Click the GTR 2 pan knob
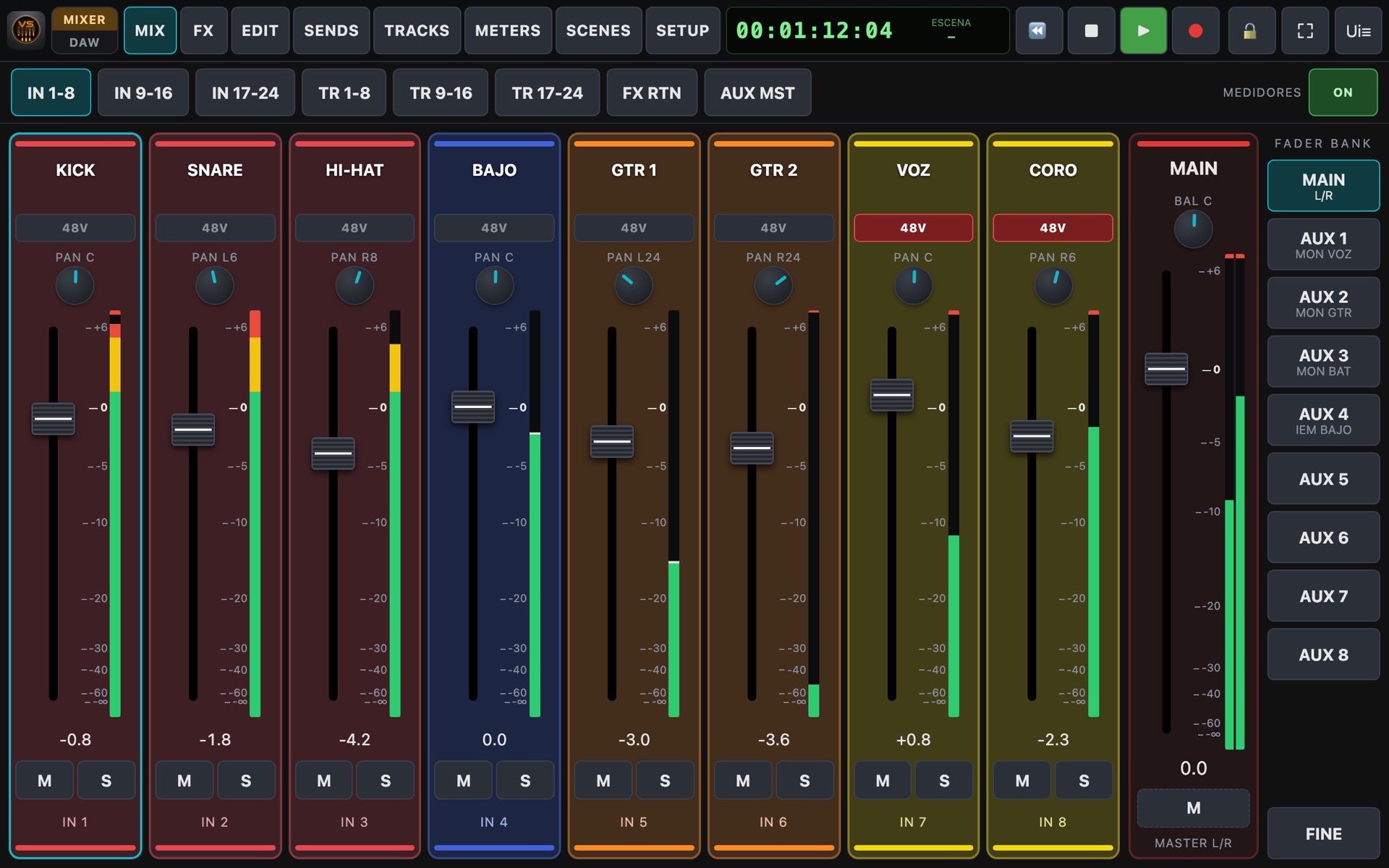1389x868 pixels. click(x=773, y=285)
